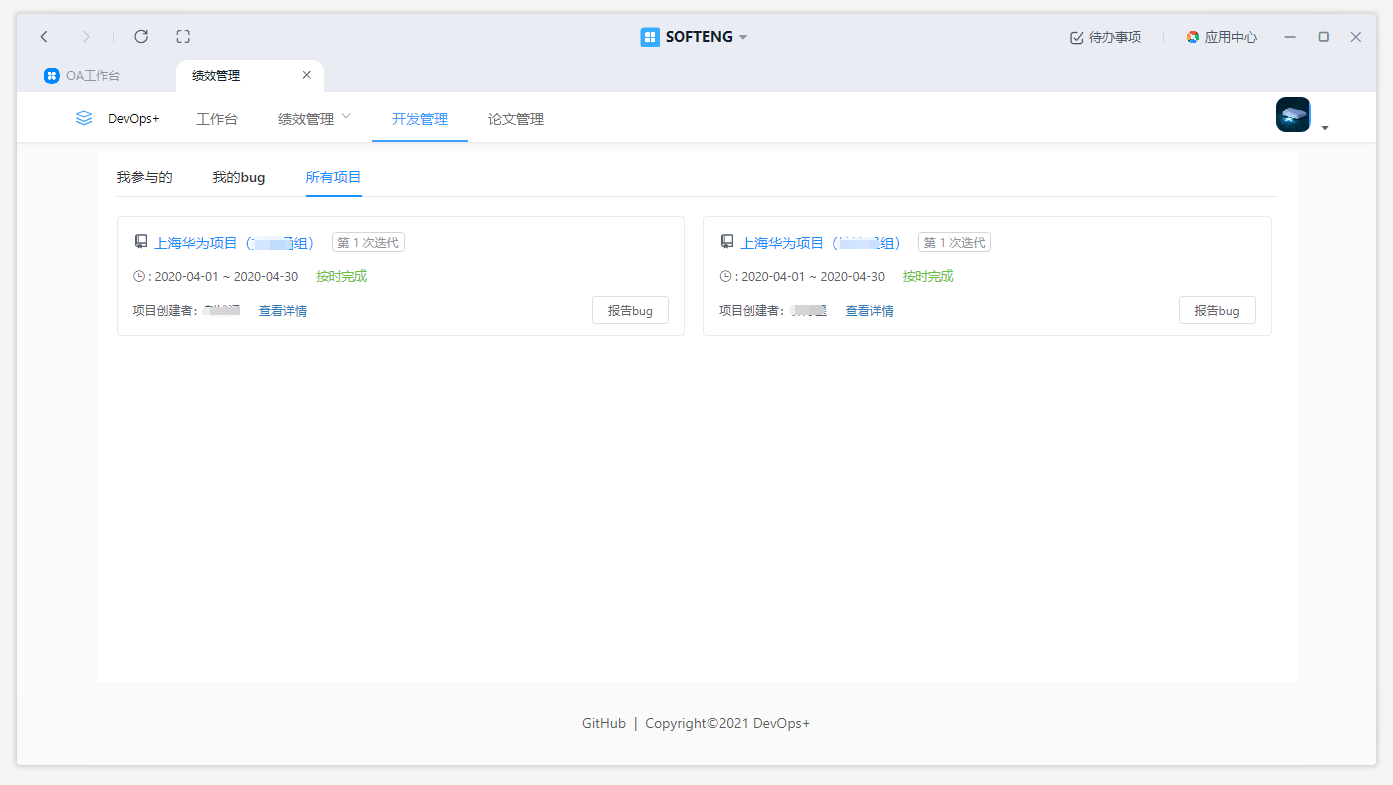Open 论文管理 menu item
The height and width of the screenshot is (785, 1393).
516,119
